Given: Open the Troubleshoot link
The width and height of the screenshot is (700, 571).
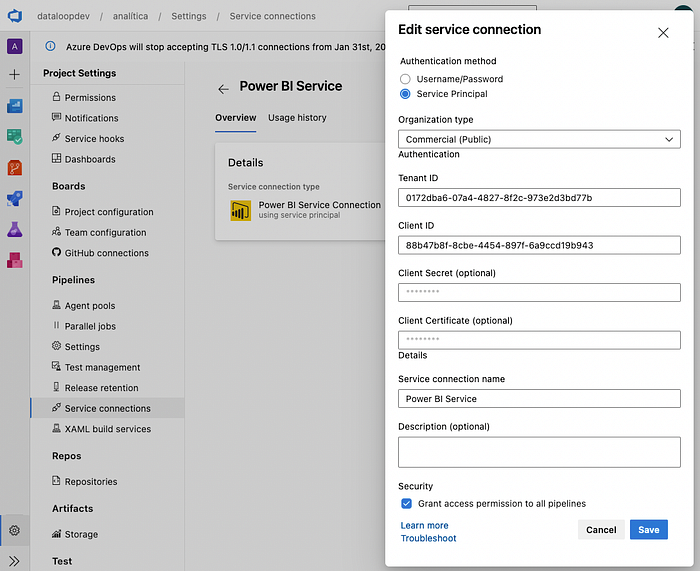Looking at the screenshot, I should coord(428,538).
